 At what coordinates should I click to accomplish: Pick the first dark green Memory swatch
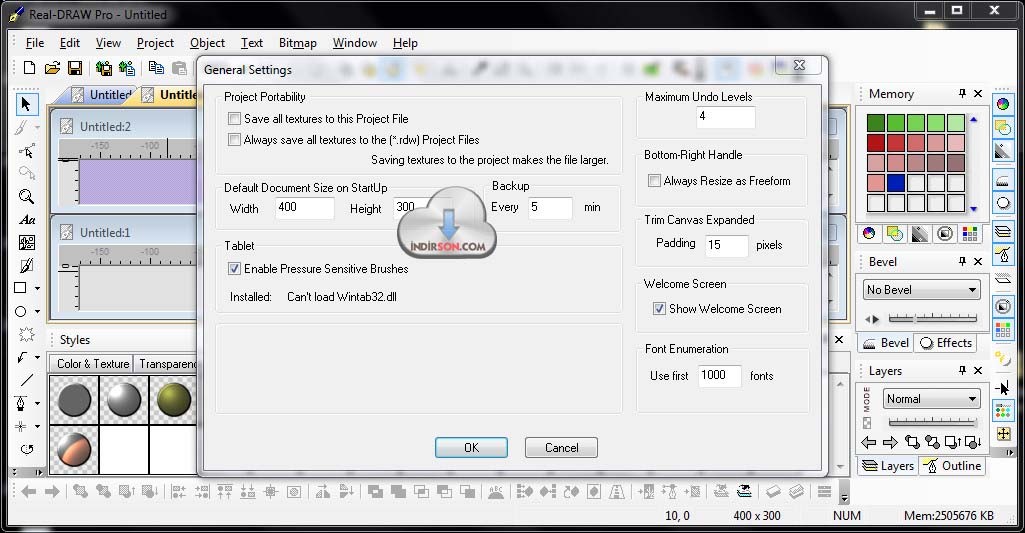coord(876,122)
